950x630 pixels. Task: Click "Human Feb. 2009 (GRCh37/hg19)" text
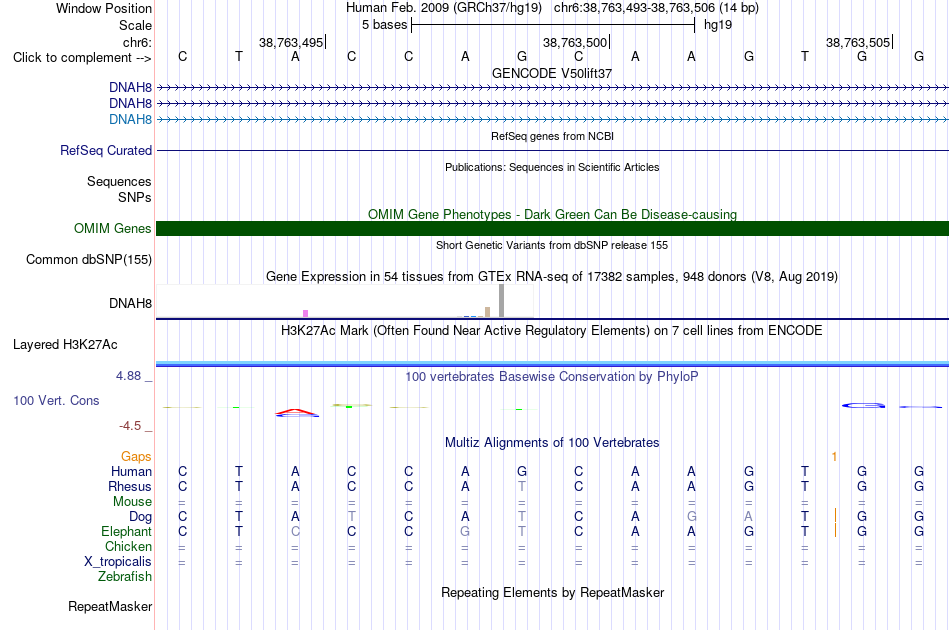click(443, 8)
